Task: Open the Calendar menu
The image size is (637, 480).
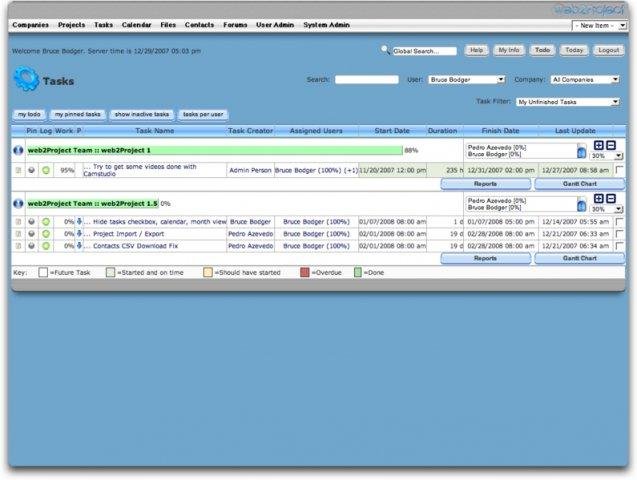Action: coord(136,25)
